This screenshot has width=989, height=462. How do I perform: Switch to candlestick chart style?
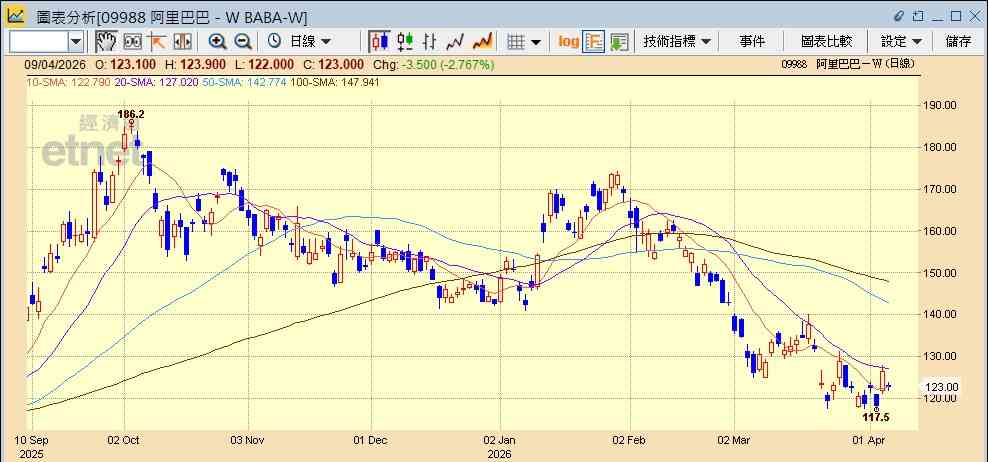pos(380,42)
